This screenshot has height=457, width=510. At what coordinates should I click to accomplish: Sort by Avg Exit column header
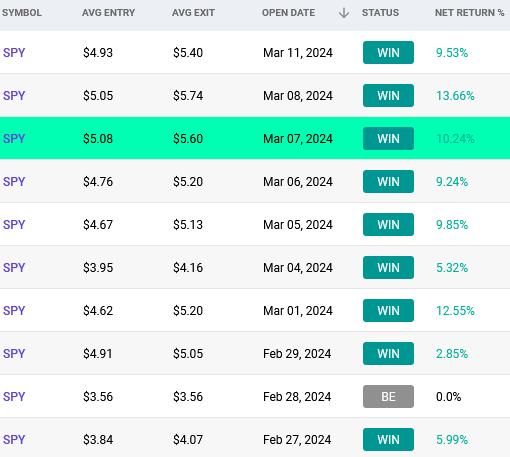193,13
